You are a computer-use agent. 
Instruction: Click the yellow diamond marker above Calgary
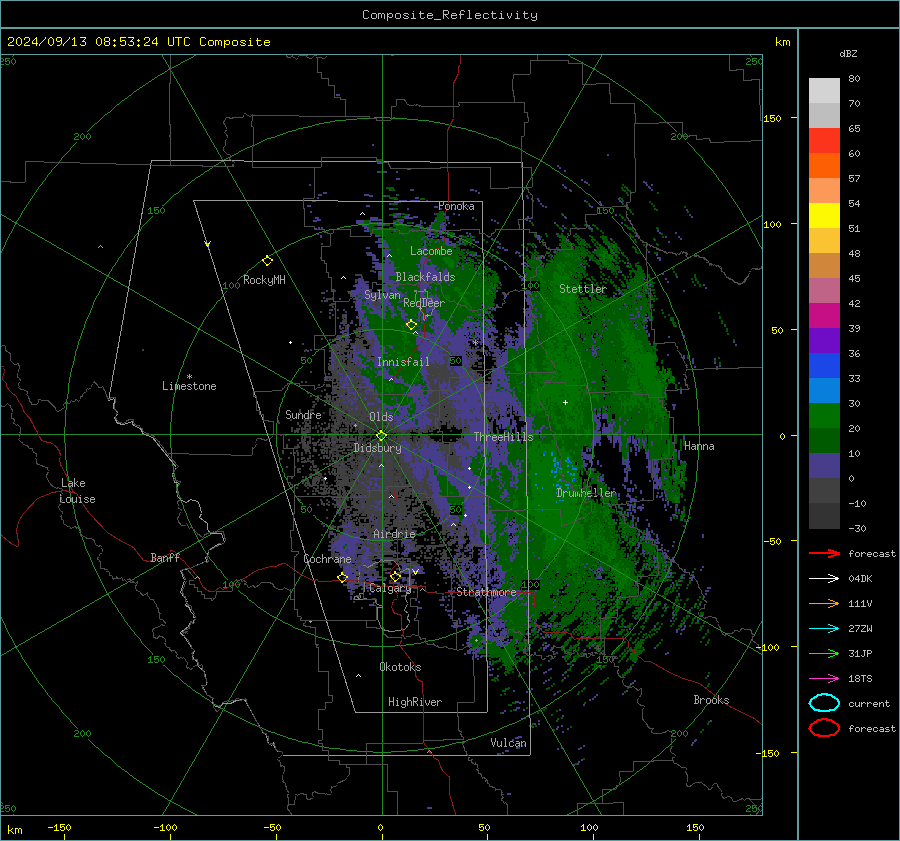point(395,576)
